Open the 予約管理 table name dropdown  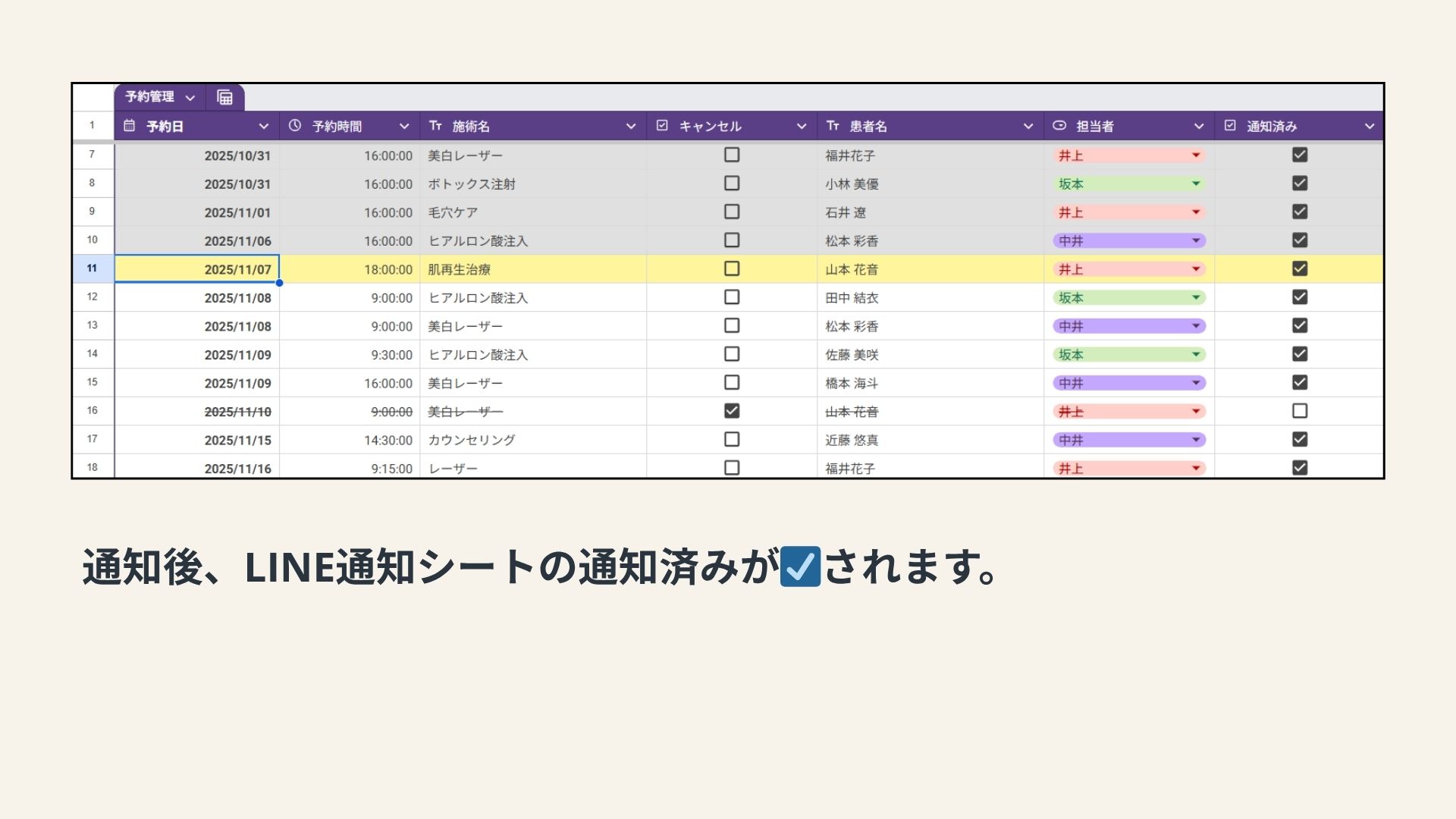190,98
